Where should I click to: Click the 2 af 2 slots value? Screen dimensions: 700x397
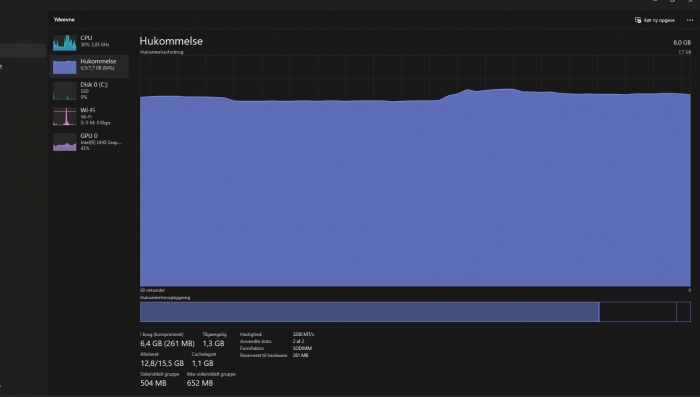point(298,341)
